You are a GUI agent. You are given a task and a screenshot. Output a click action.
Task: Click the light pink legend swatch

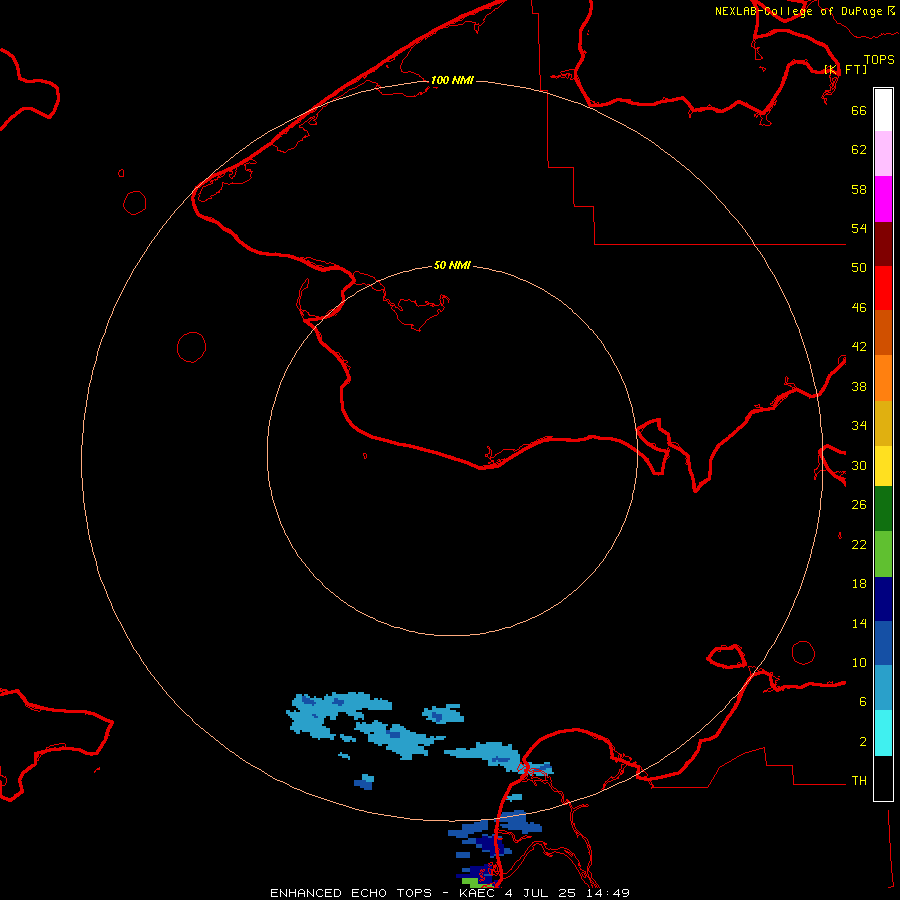pos(883,153)
